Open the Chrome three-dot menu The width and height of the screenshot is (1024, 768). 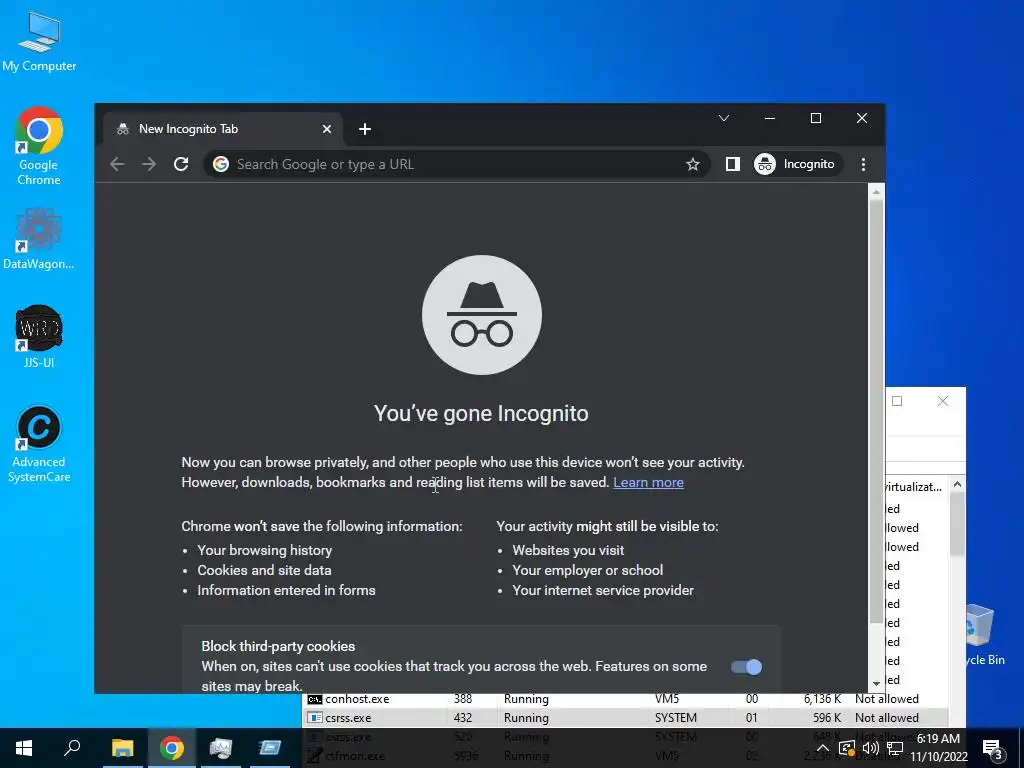click(x=863, y=164)
